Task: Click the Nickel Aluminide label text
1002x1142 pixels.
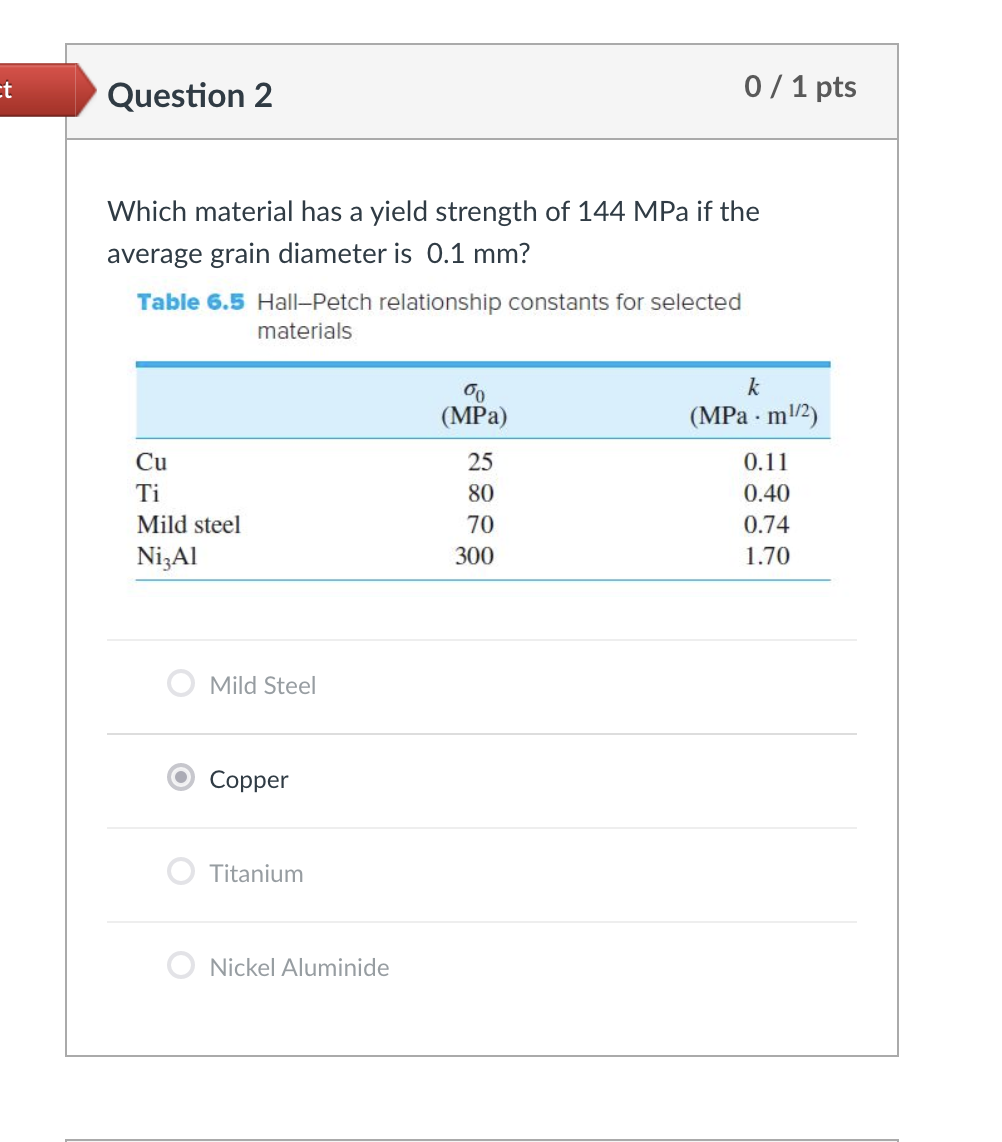Action: coord(299,967)
